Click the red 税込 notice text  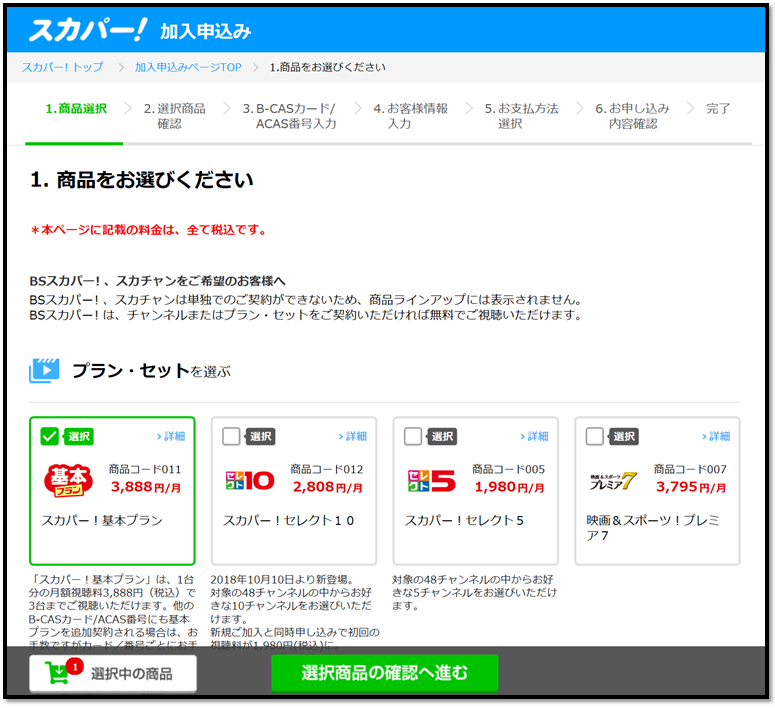148,230
